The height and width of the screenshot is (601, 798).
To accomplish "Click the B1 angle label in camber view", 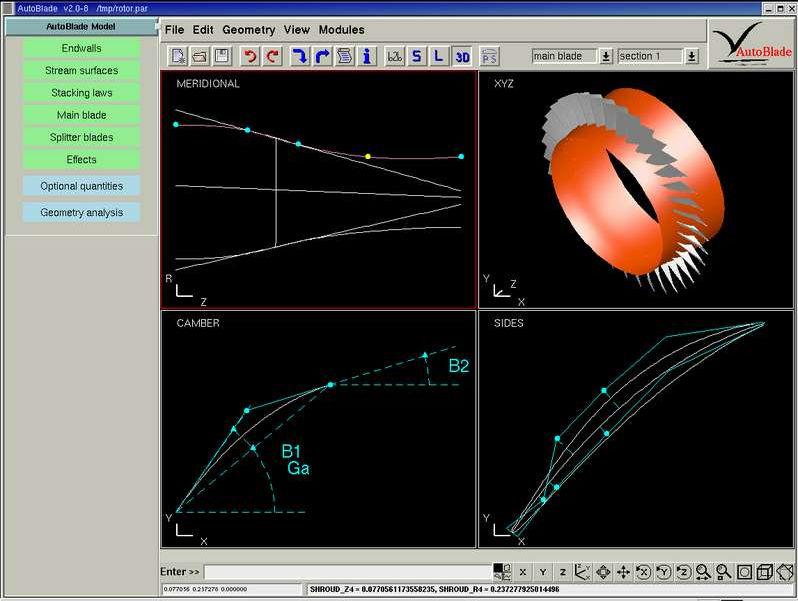I will tap(291, 451).
